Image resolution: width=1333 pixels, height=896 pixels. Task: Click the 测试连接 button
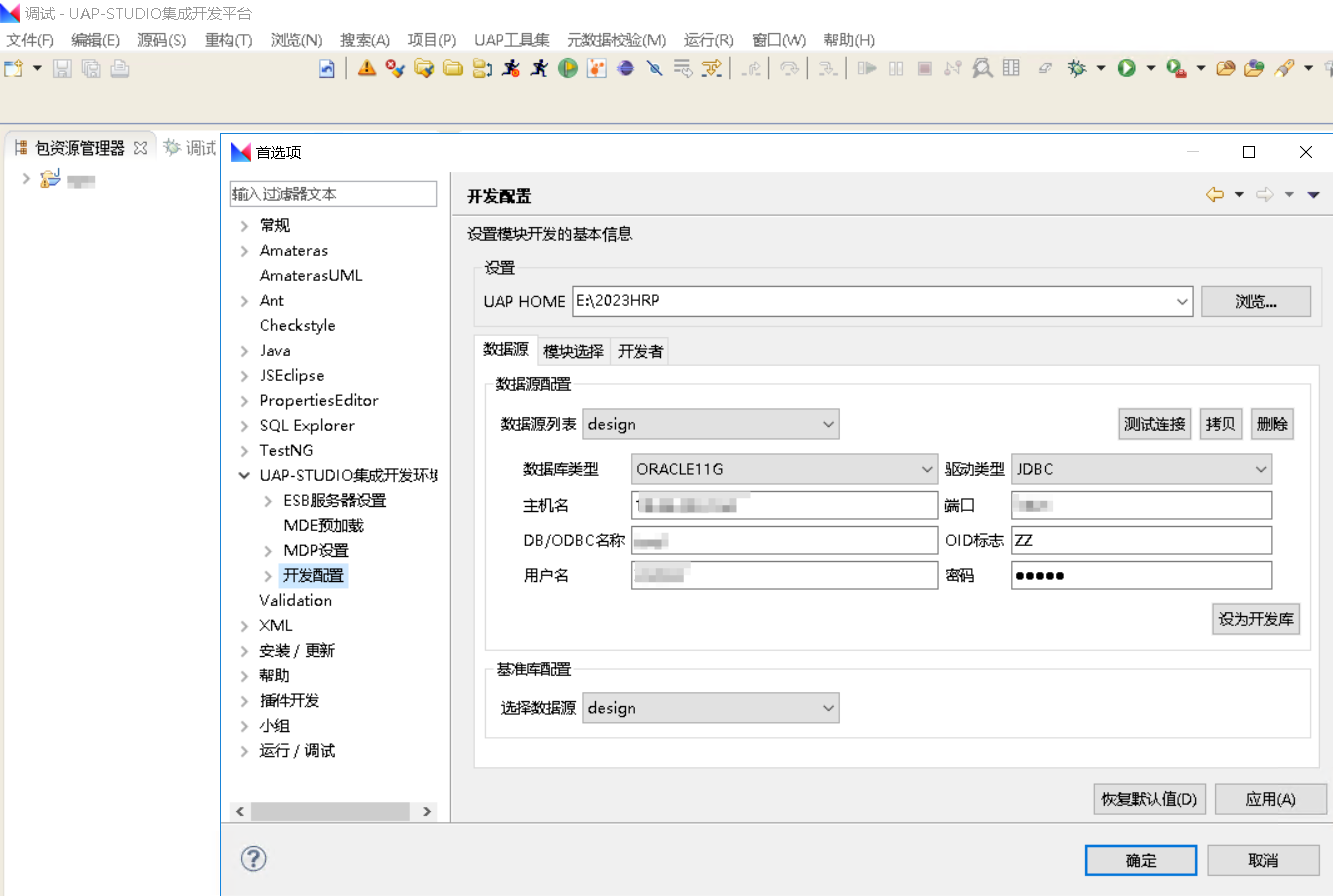tap(1155, 424)
